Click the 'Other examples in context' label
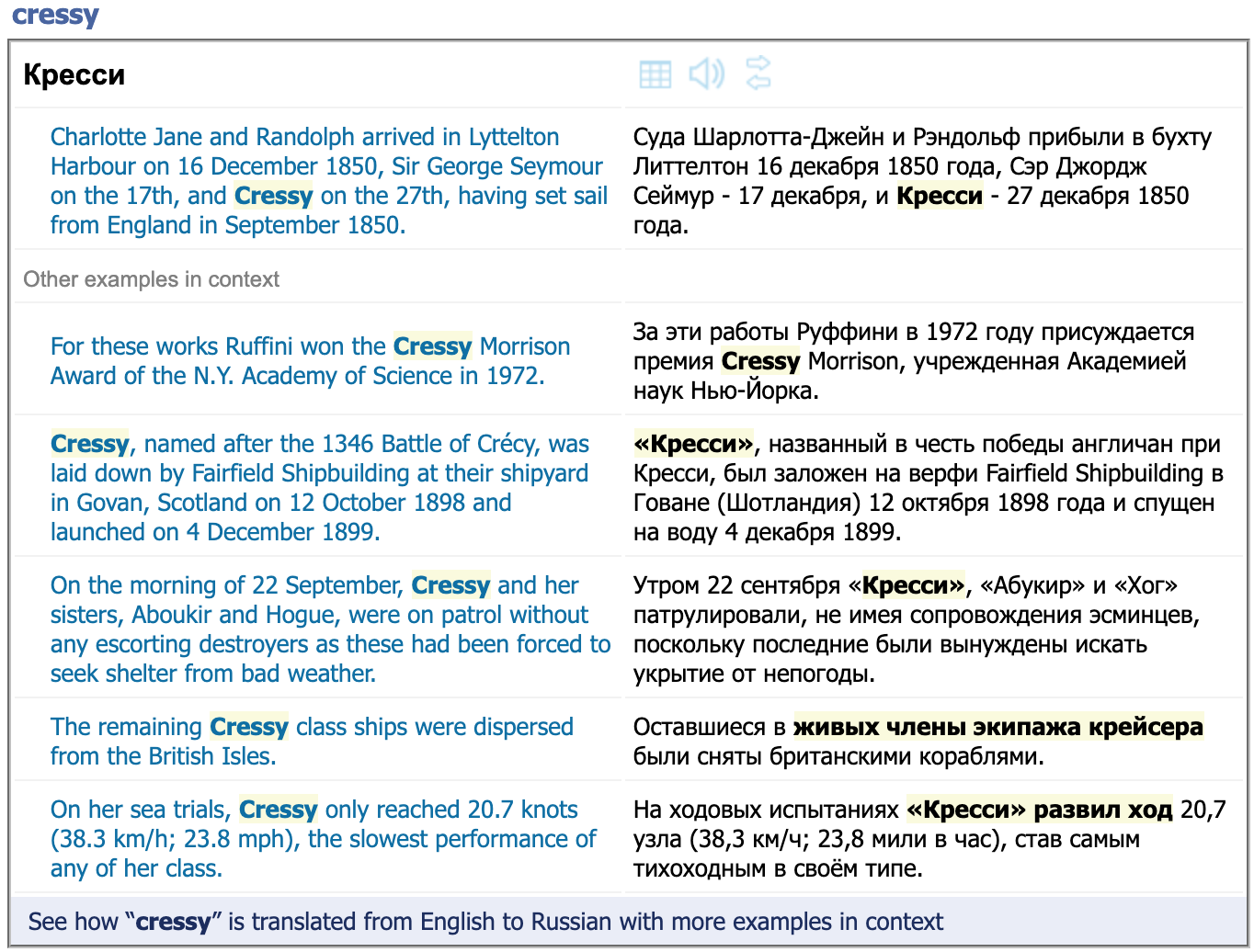The image size is (1254, 952). 152,279
